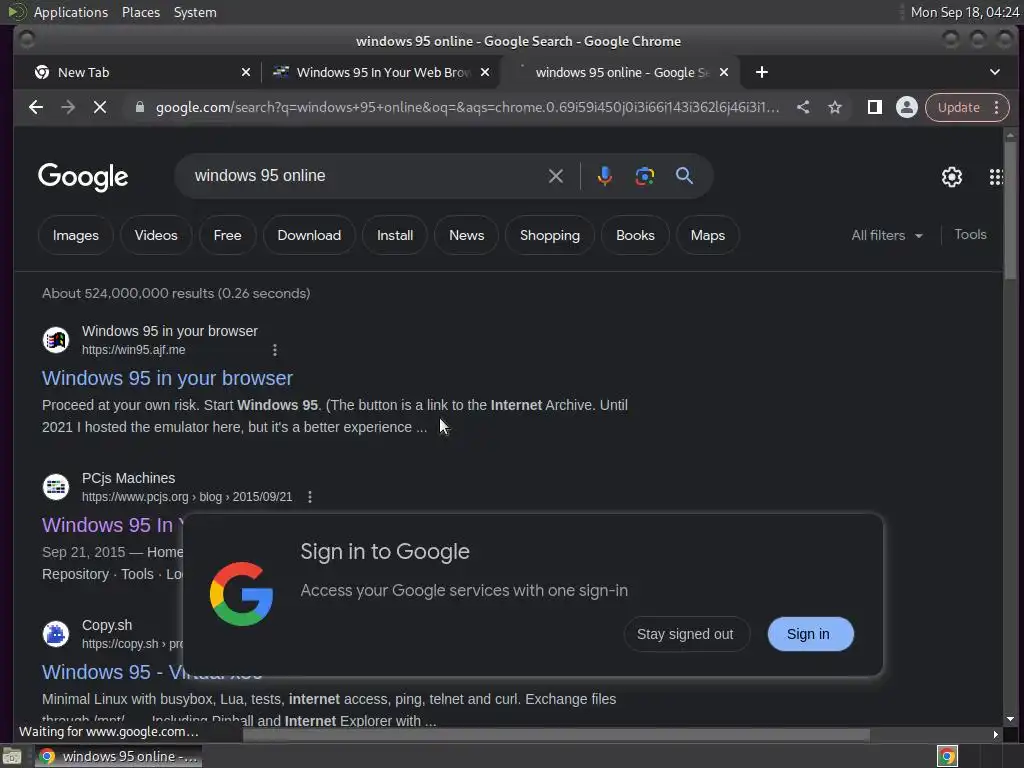This screenshot has height=768, width=1024.
Task: Click the Sign in button
Action: 810,634
